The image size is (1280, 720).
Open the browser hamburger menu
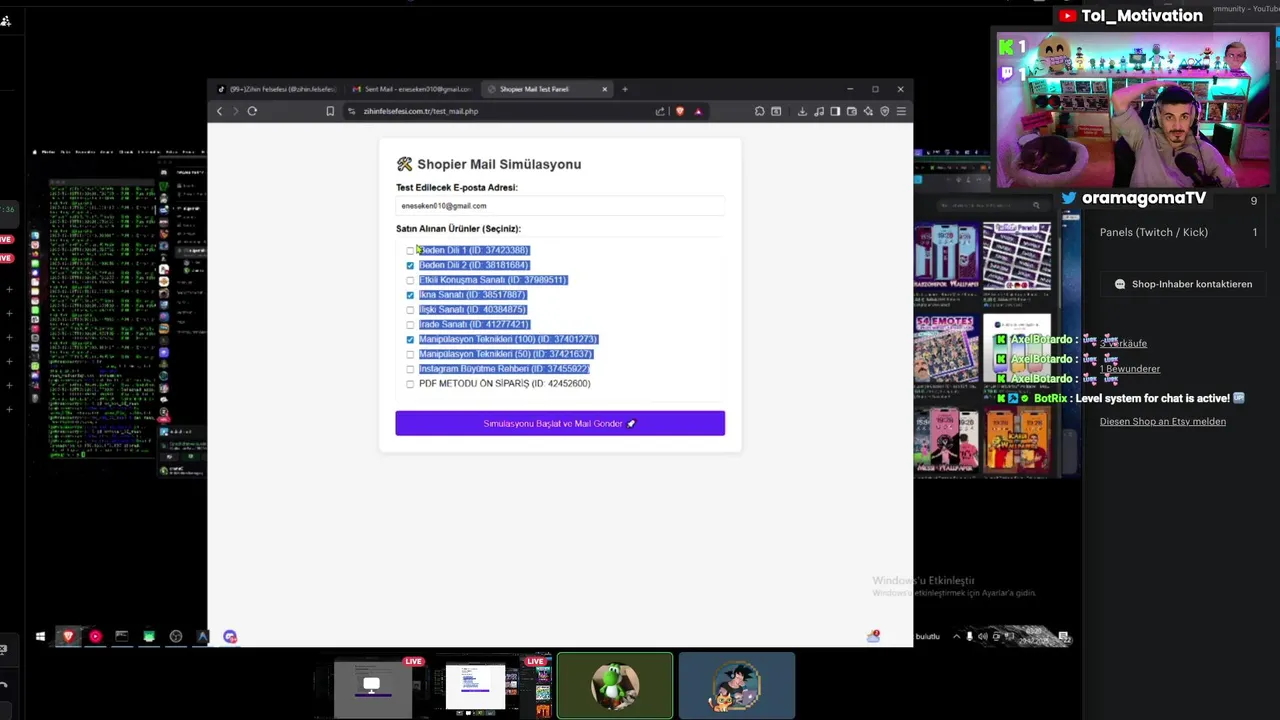pyautogui.click(x=901, y=111)
